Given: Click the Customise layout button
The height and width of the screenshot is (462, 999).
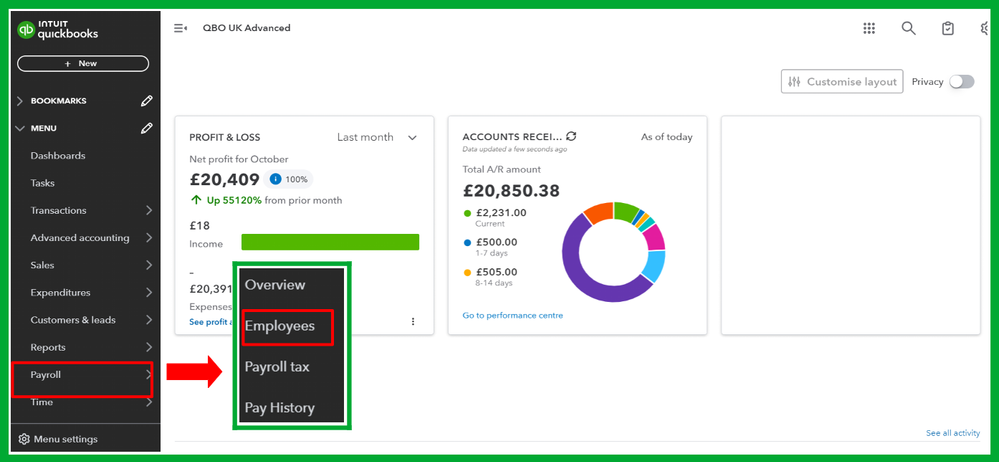Looking at the screenshot, I should coord(842,82).
